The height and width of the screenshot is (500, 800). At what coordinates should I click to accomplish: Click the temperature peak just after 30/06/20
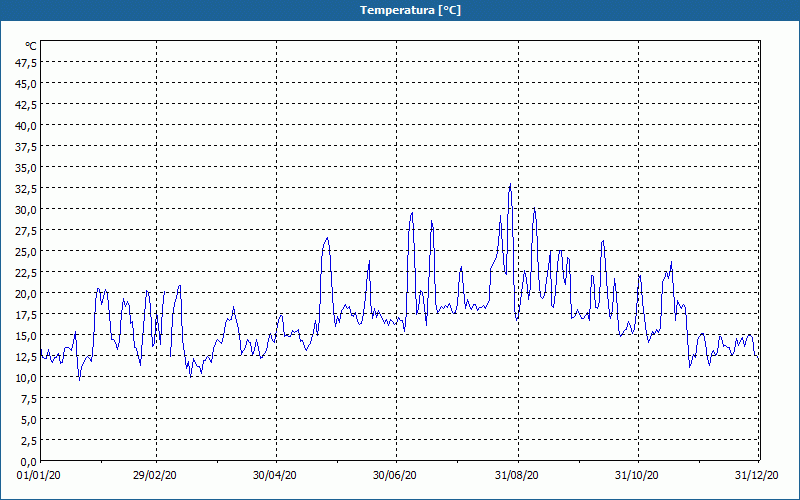click(412, 213)
